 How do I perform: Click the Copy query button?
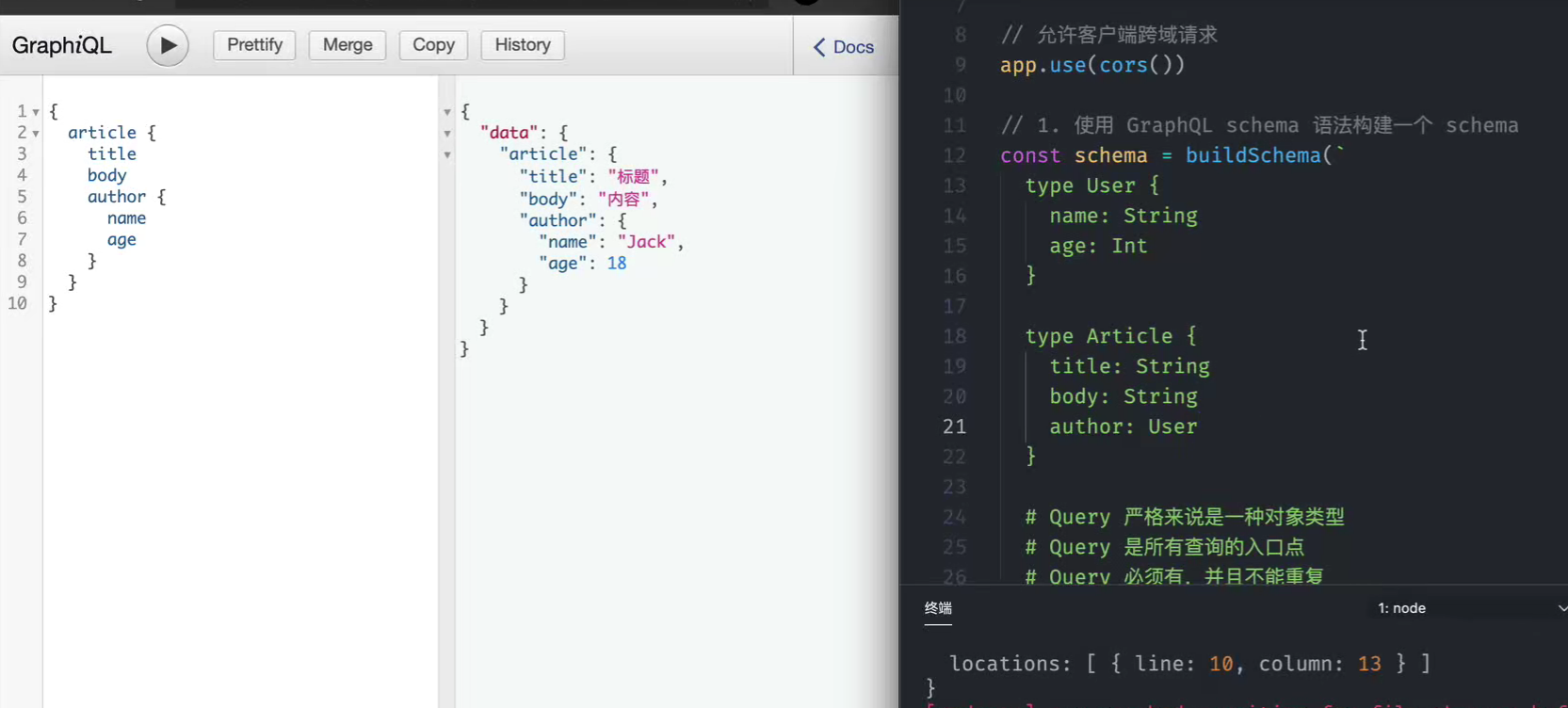click(433, 45)
